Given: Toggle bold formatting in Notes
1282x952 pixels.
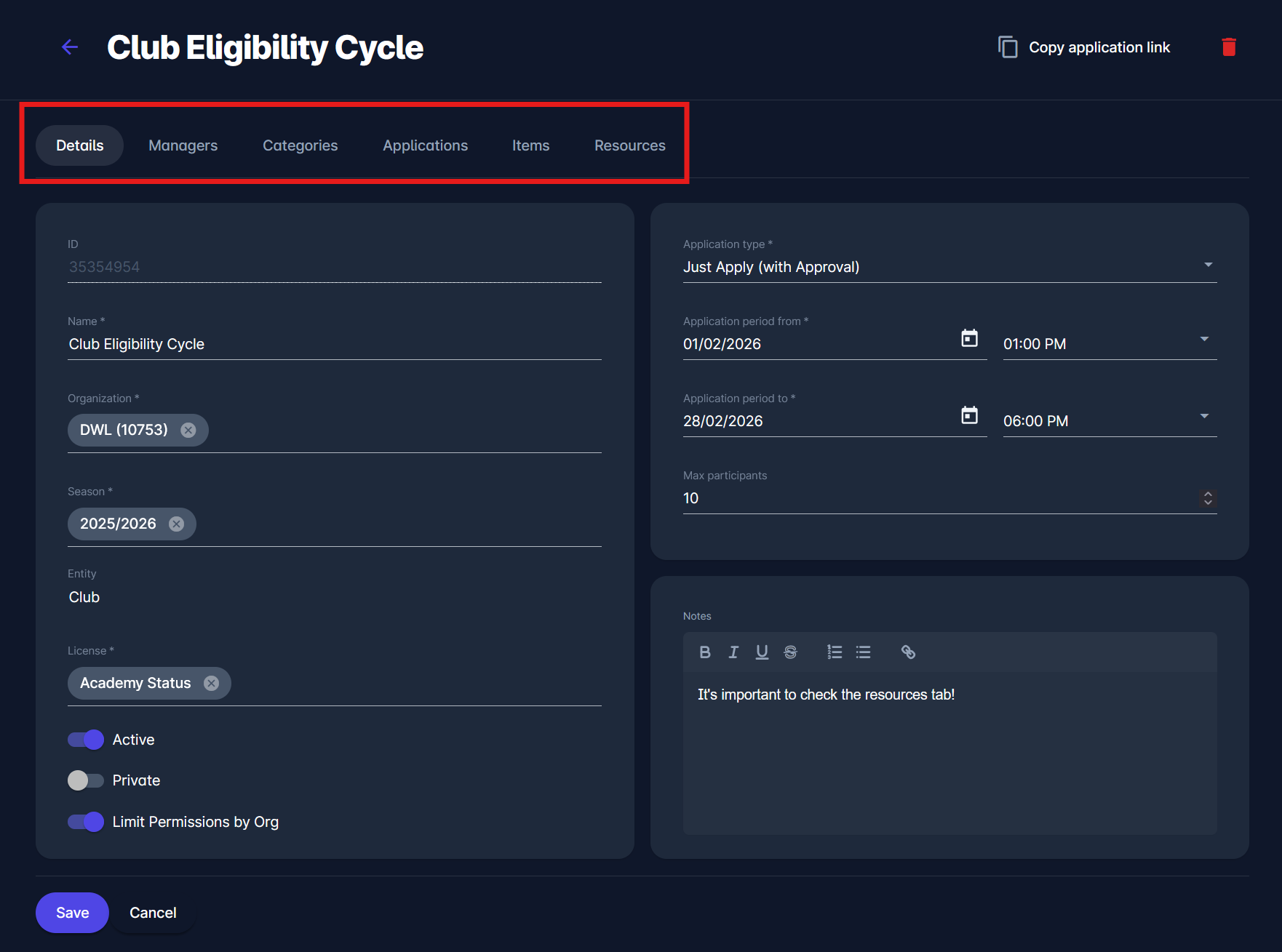Looking at the screenshot, I should (x=704, y=652).
